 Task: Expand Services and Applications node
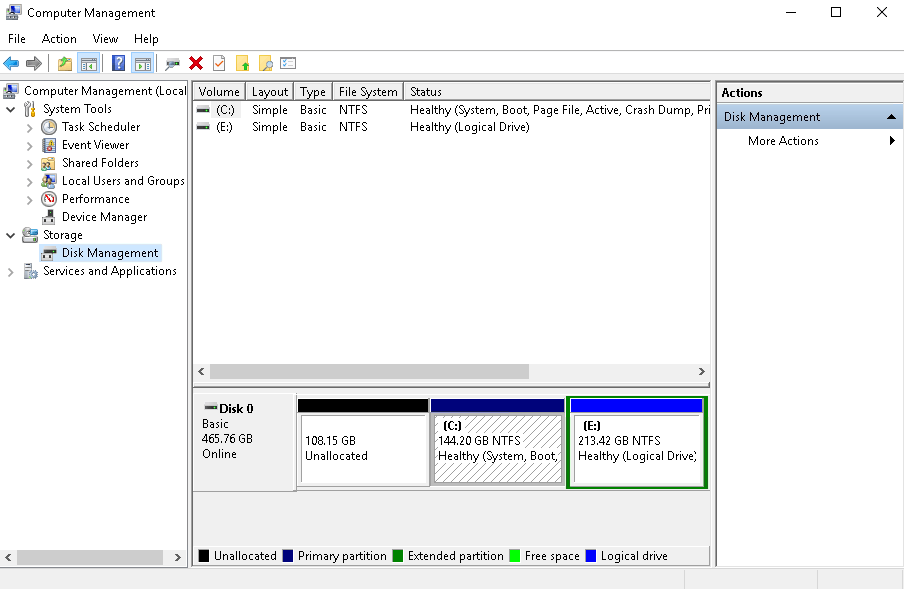(x=10, y=272)
